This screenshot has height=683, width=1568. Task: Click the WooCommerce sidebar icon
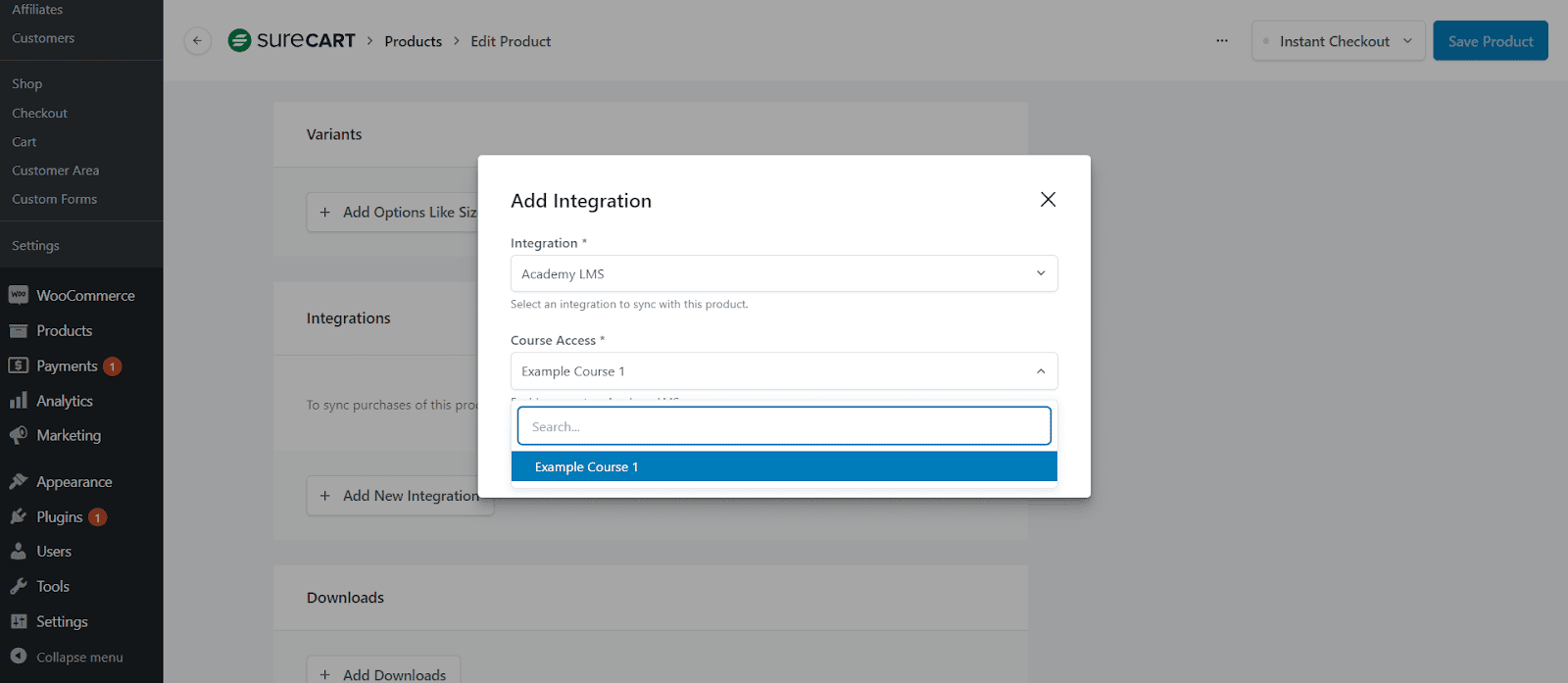point(19,295)
